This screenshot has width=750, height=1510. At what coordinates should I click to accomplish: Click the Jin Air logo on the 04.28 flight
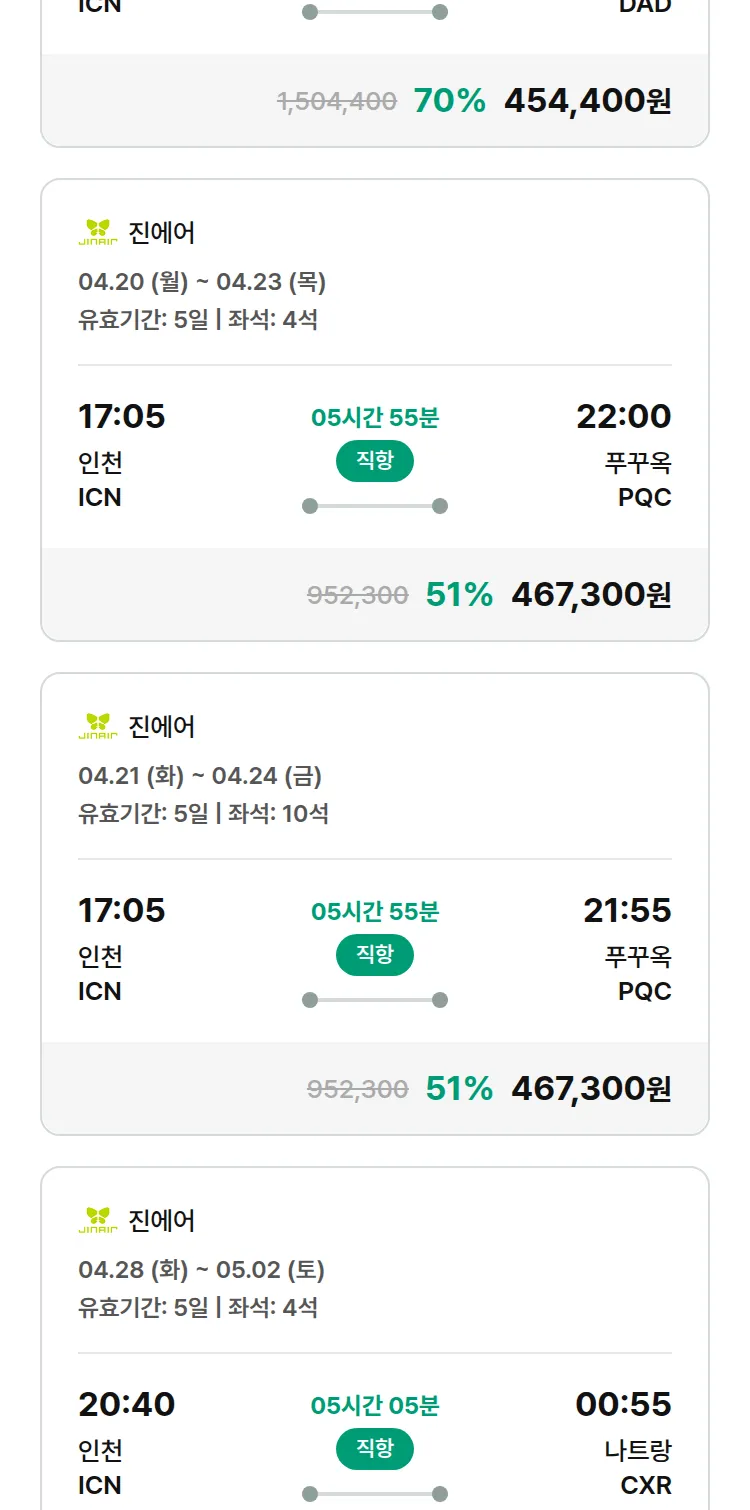(x=98, y=1220)
